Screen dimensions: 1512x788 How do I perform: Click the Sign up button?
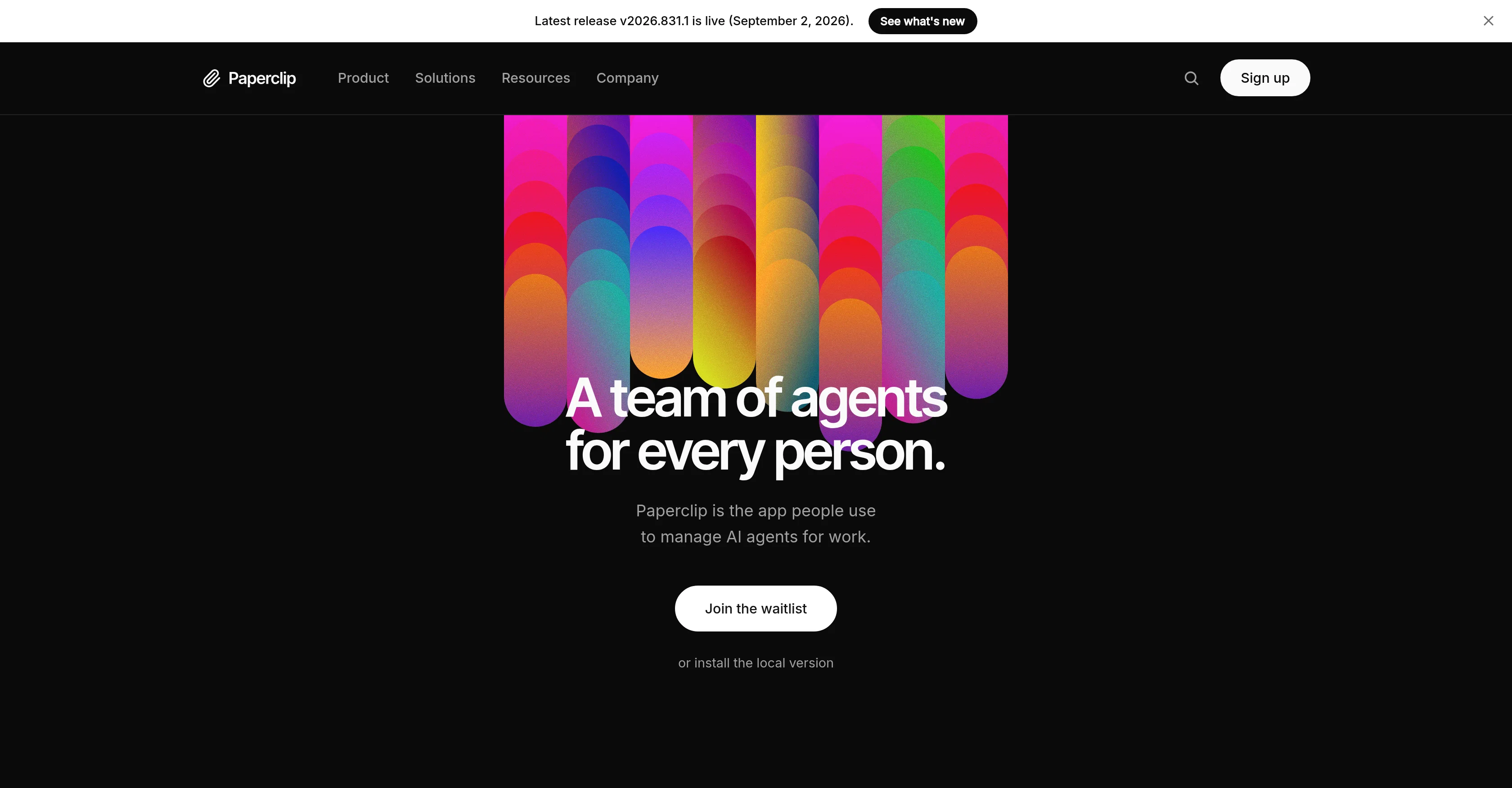click(1265, 77)
